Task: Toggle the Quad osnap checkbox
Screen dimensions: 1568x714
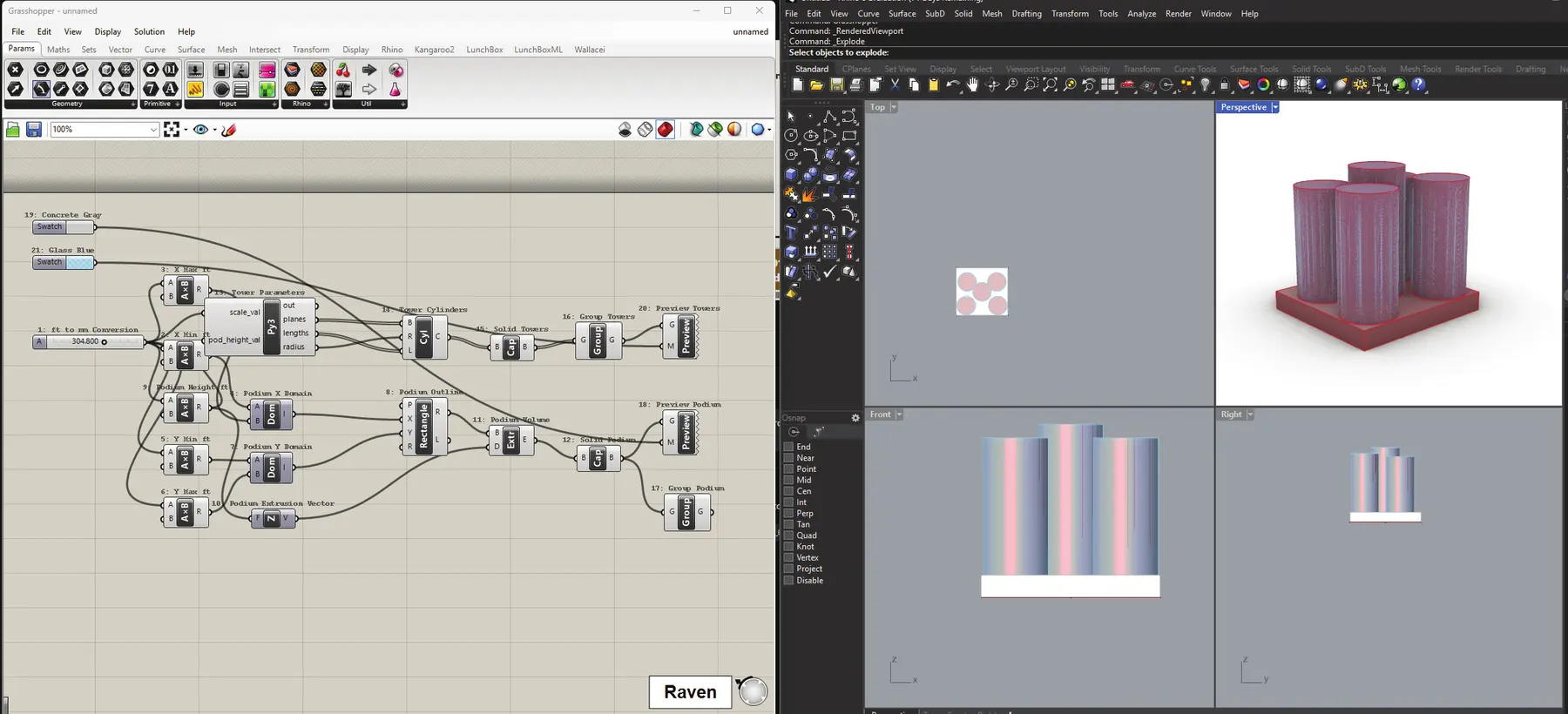Action: pyautogui.click(x=788, y=535)
